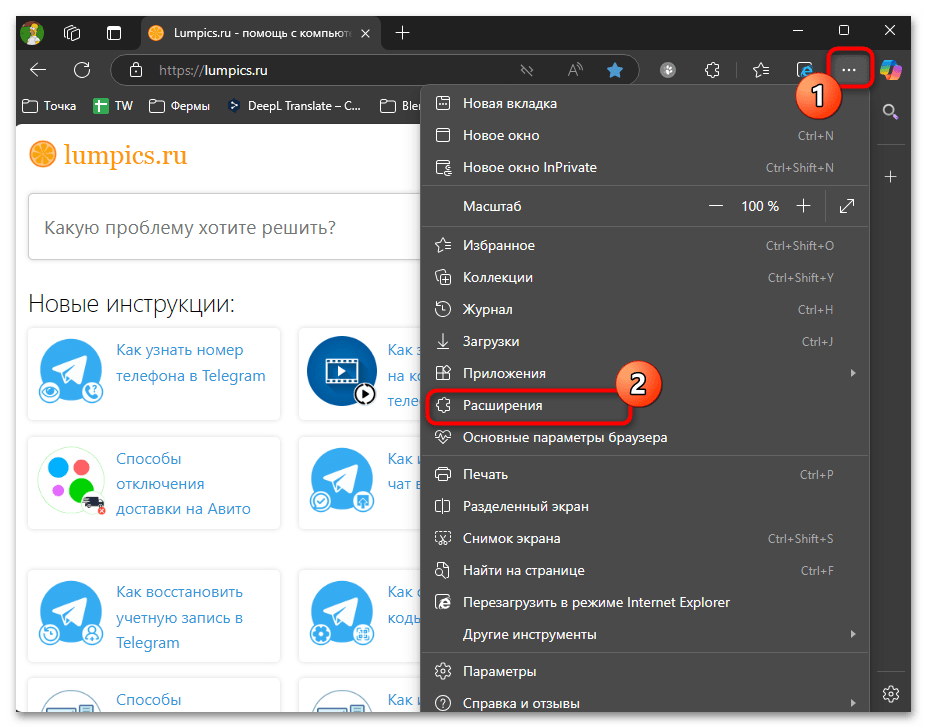927x728 pixels.
Task: Decrease zoom with the minus button
Action: click(x=716, y=206)
